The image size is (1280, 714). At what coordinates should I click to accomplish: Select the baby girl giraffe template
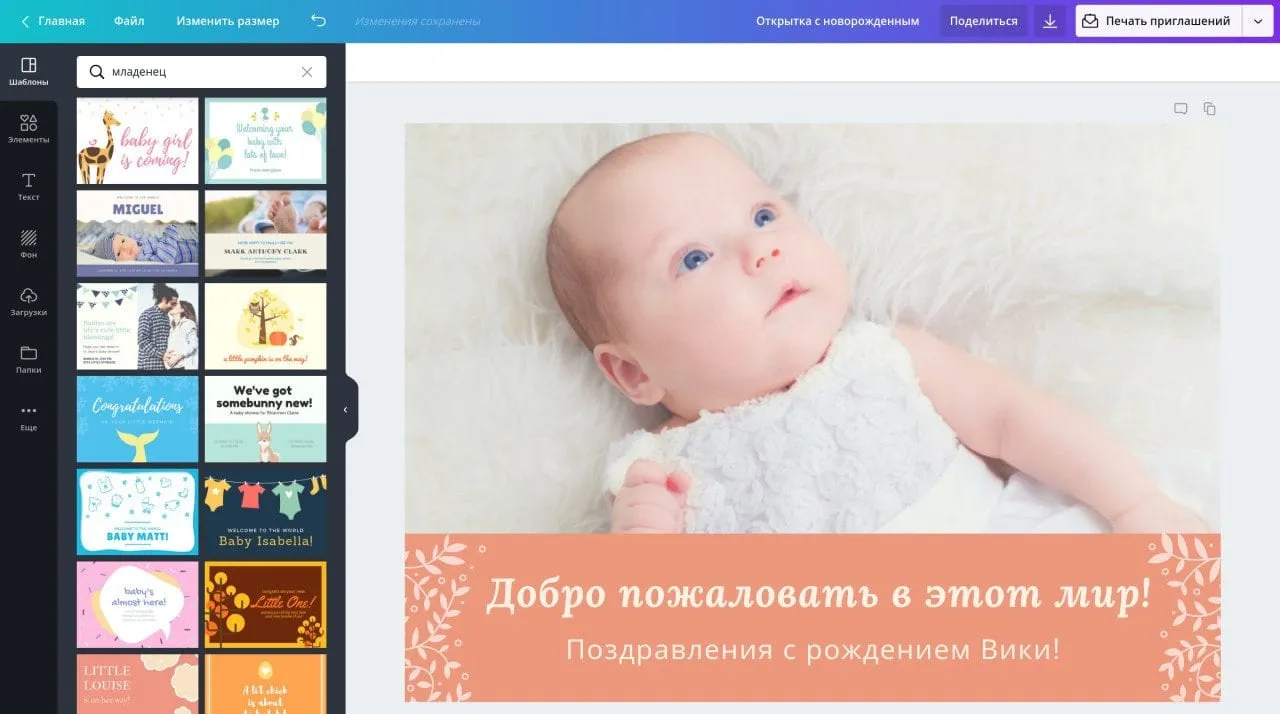tap(137, 141)
